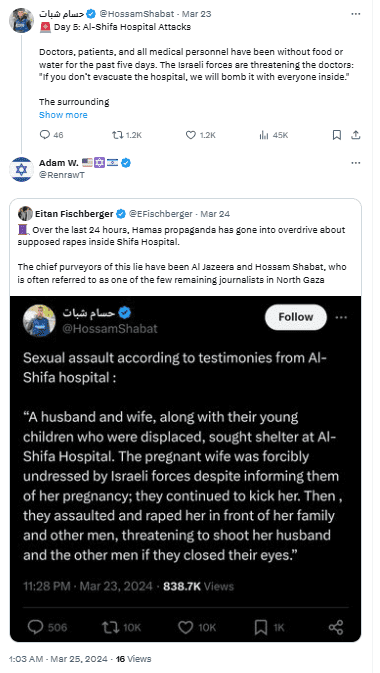Open HossamShabat's profile picture at top
This screenshot has width=380, height=673.
[21, 20]
